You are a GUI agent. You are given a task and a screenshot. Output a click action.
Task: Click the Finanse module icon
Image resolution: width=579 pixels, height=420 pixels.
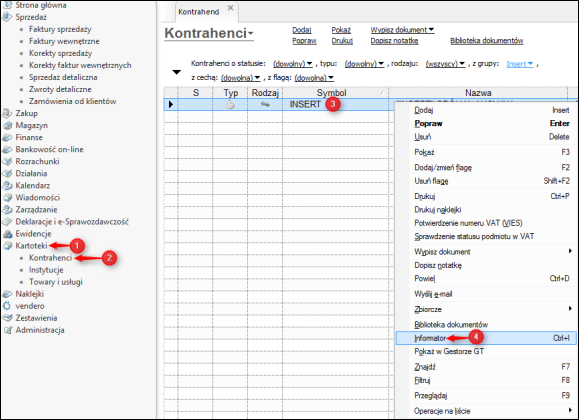coord(7,137)
